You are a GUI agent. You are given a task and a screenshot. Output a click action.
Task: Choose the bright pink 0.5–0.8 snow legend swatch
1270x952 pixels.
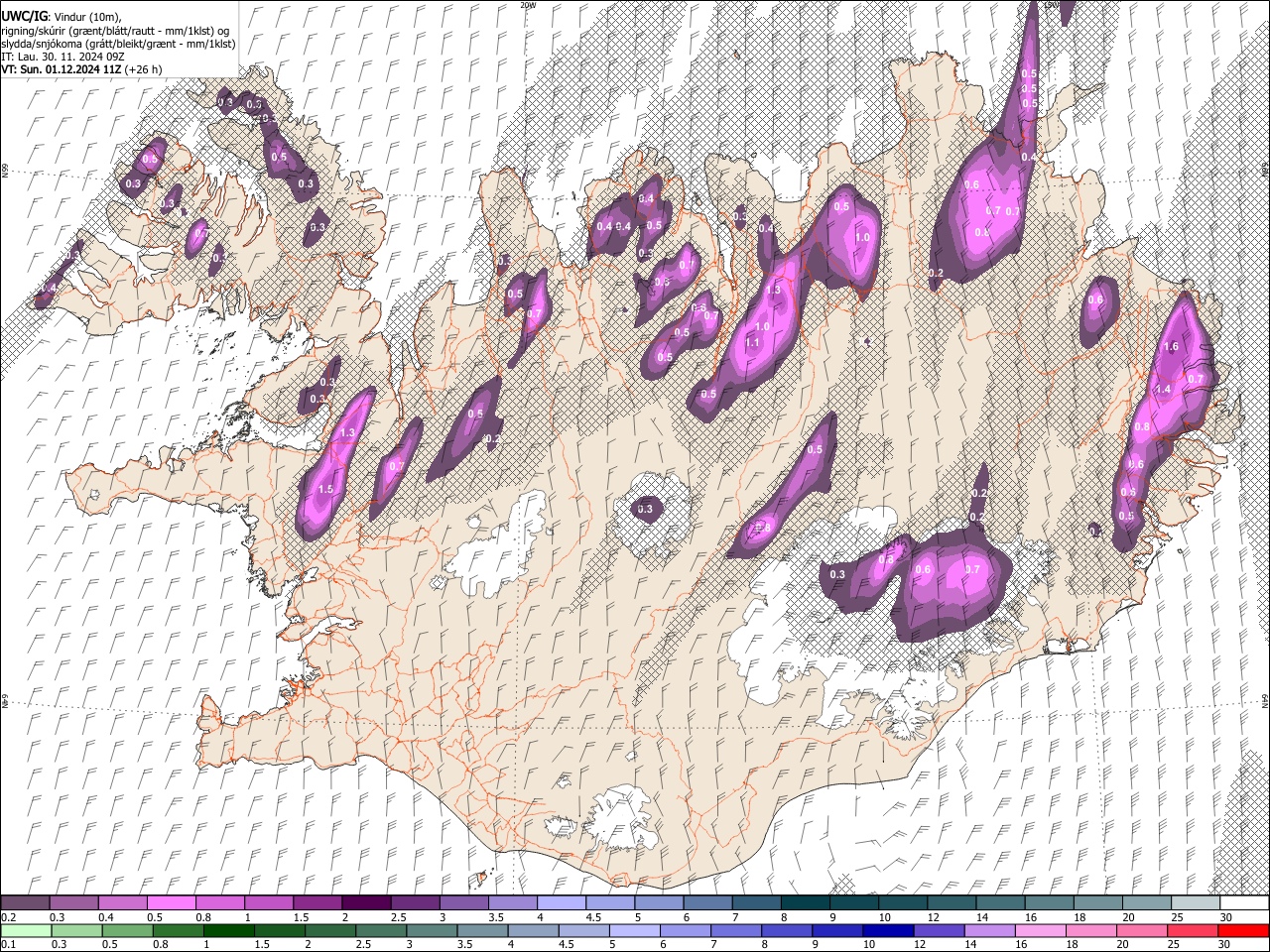click(x=171, y=902)
